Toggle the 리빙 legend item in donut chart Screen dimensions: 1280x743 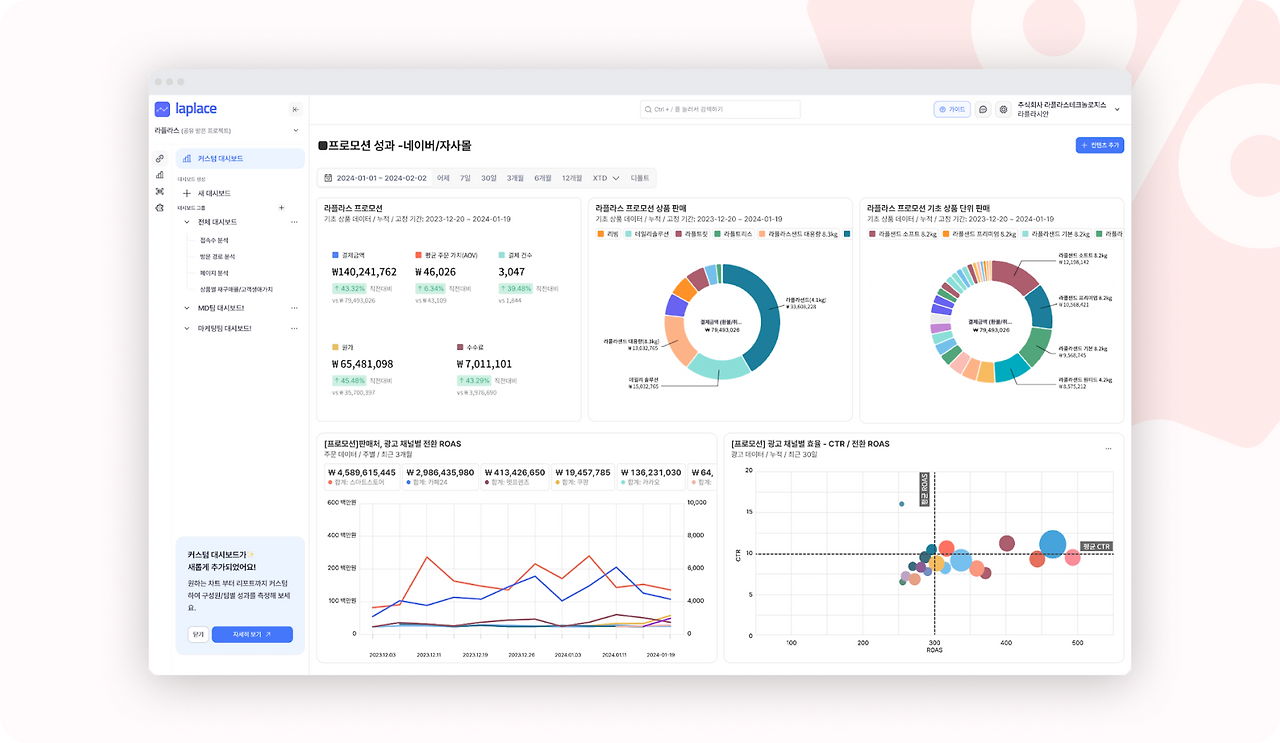(x=608, y=233)
